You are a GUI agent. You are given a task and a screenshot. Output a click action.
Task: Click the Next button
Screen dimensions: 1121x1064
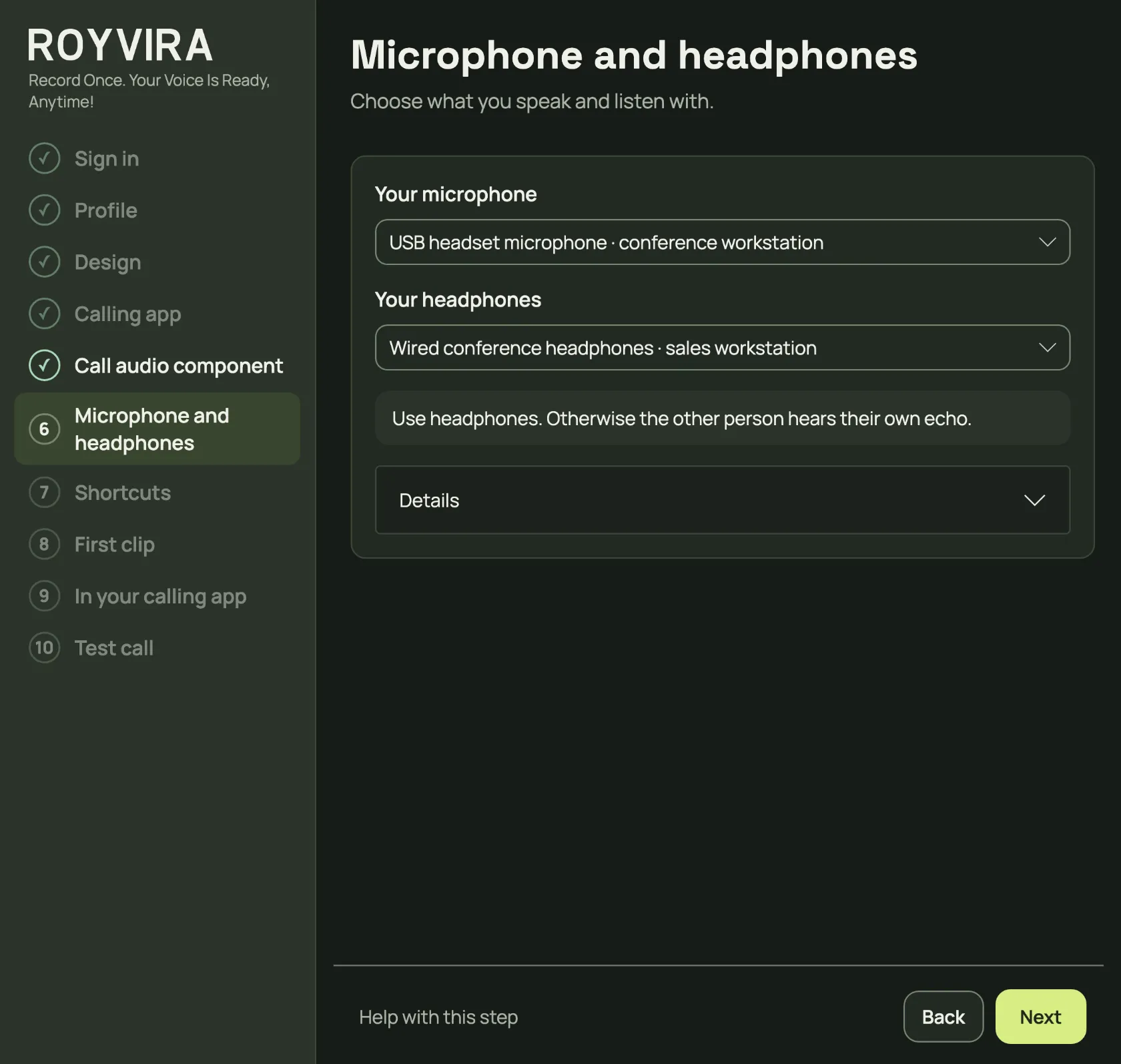[1040, 1017]
